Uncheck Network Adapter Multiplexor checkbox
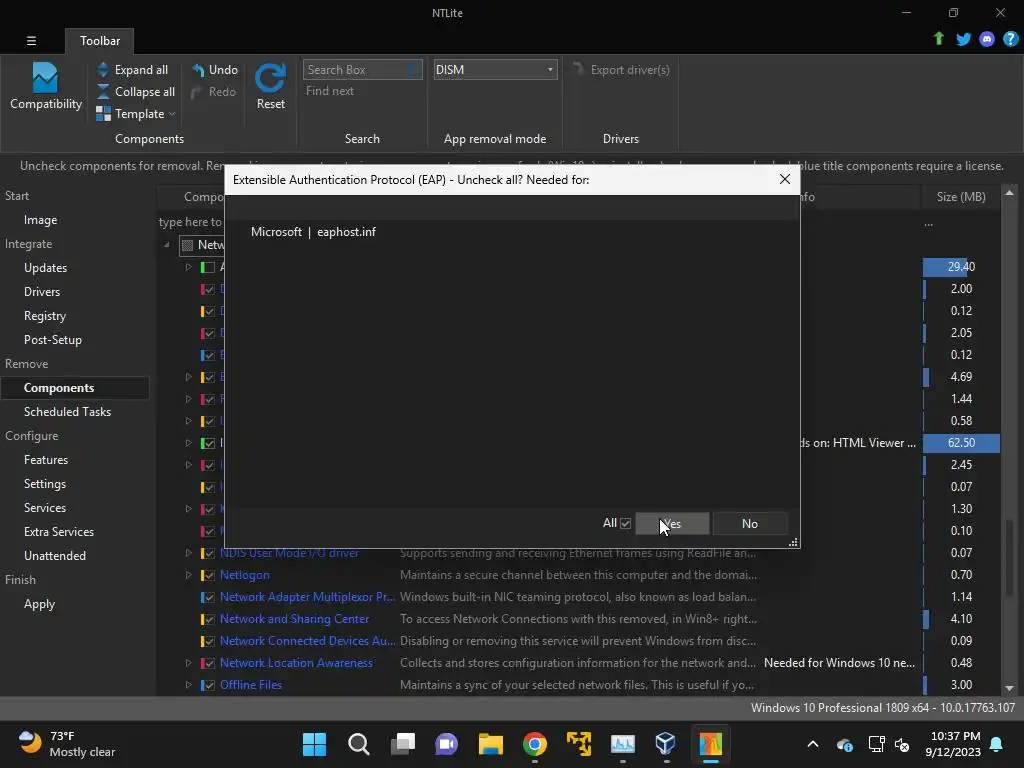The image size is (1024, 768). pyautogui.click(x=208, y=597)
